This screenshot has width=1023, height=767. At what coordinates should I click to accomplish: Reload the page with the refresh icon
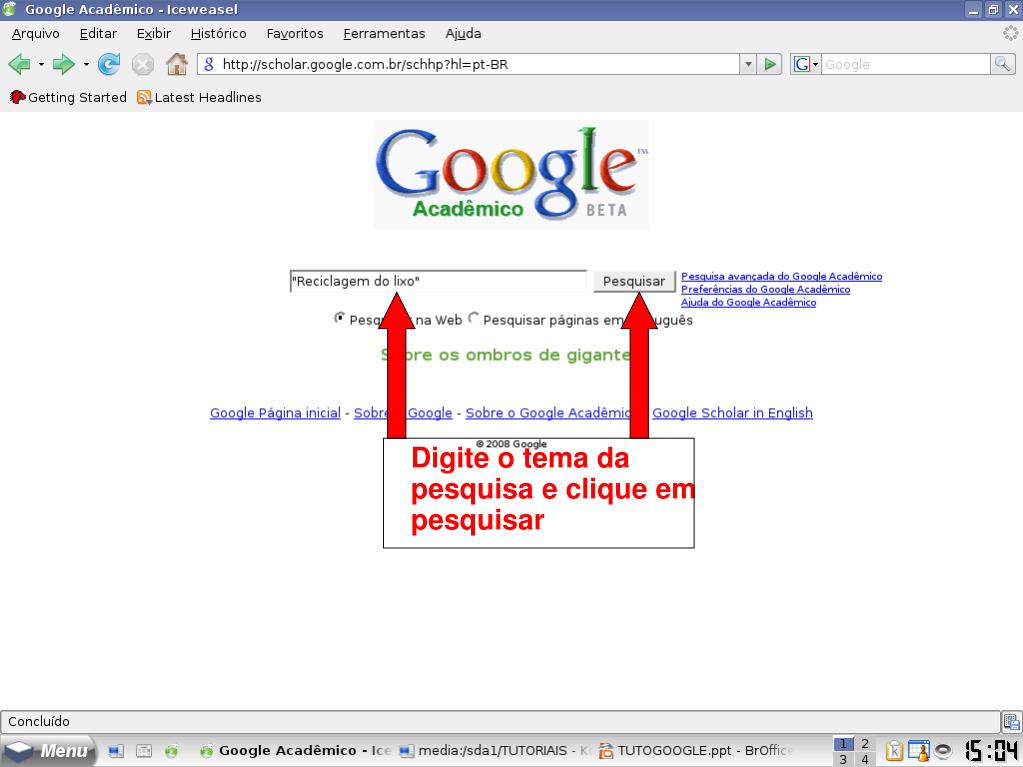109,65
